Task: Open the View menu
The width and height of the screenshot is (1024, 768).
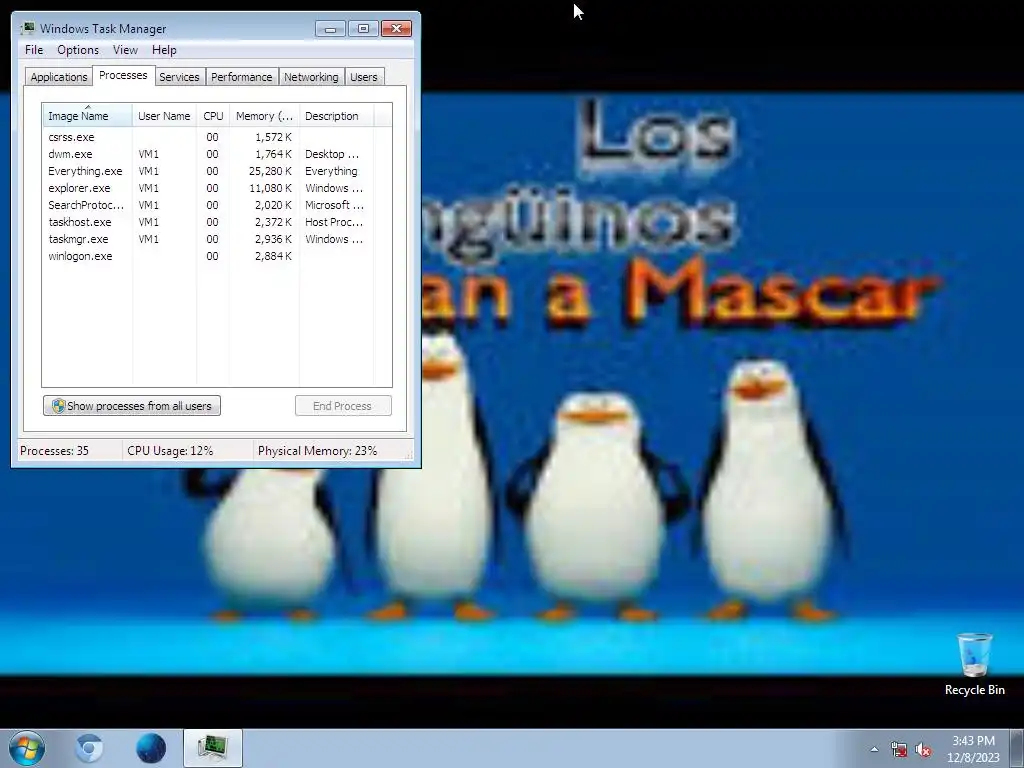Action: click(125, 50)
